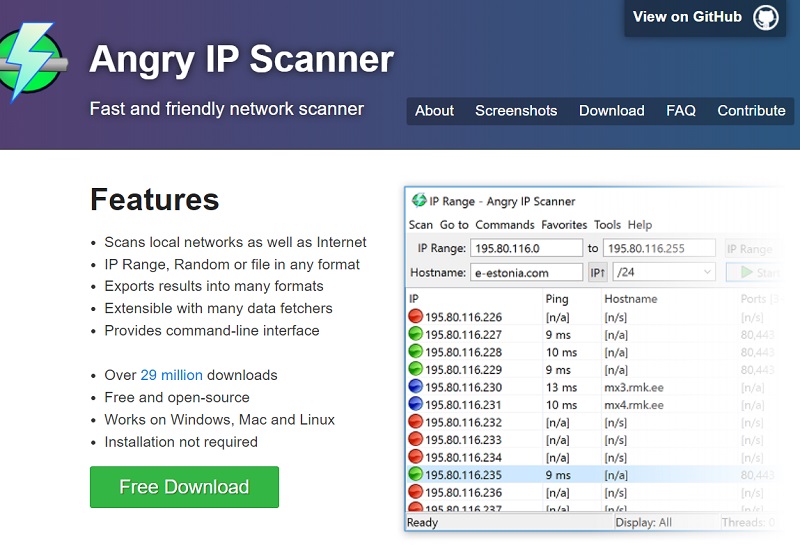Click the green Start play icon
800x554 pixels.
tap(746, 272)
